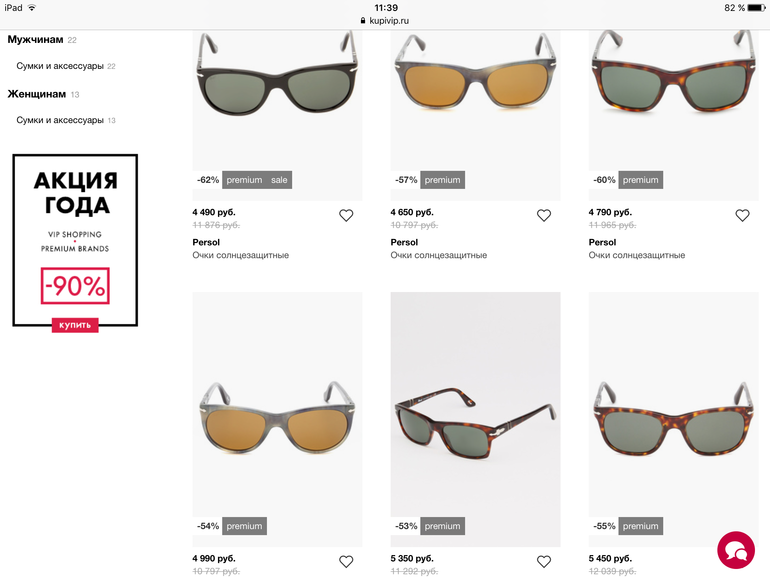The image size is (770, 578).
Task: Open grey-framed amber lens sunglasses at -54%
Action: coord(277,420)
